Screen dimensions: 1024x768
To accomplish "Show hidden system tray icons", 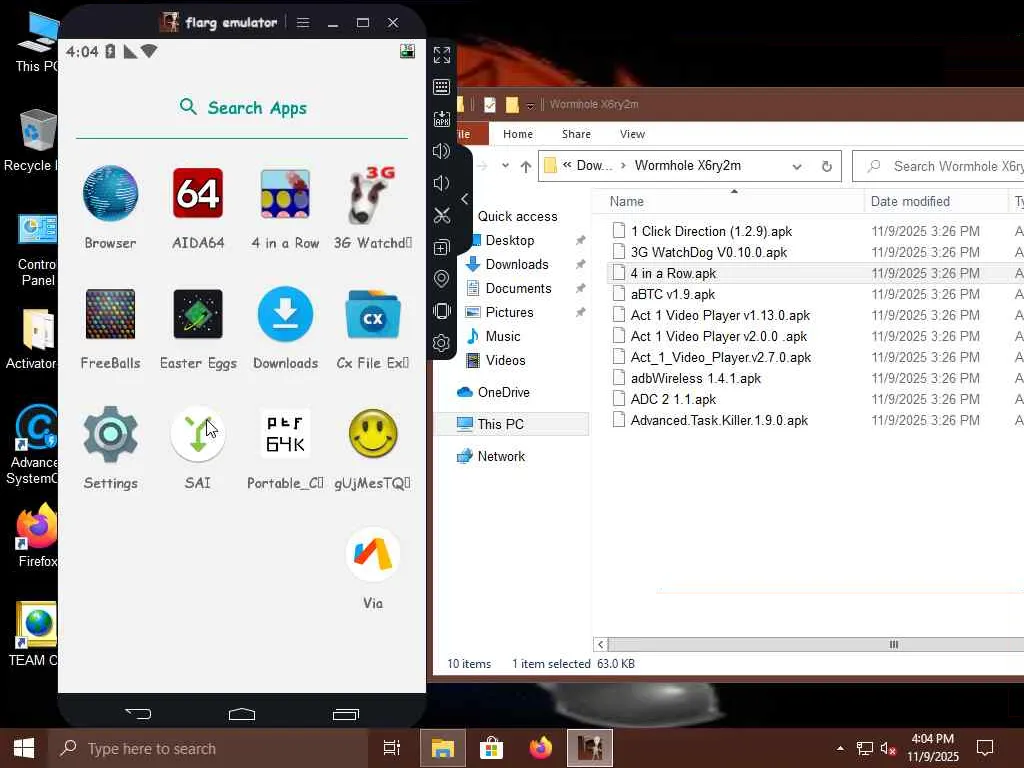I will pos(840,748).
